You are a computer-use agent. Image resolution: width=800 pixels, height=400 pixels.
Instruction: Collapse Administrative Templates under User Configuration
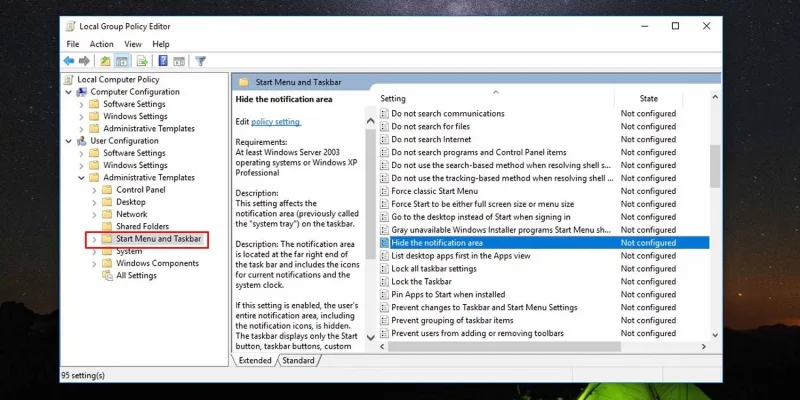81,178
